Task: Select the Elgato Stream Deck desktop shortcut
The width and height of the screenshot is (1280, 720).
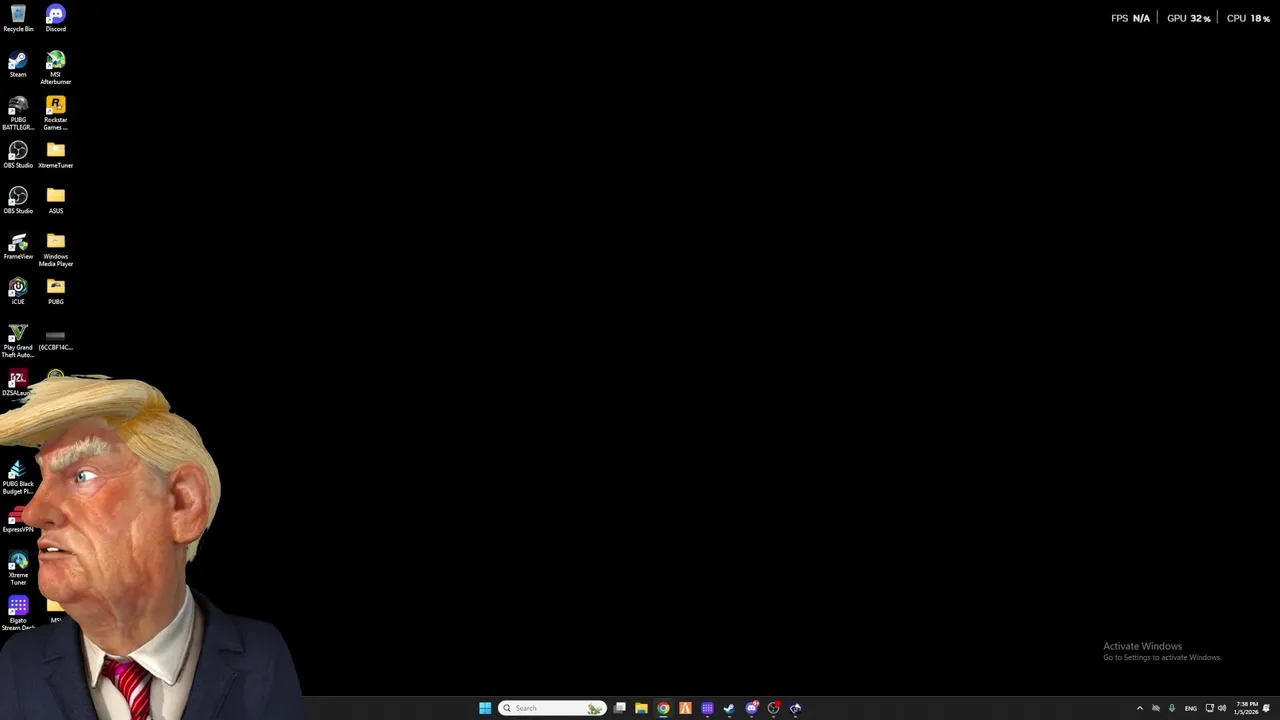Action: pyautogui.click(x=18, y=614)
